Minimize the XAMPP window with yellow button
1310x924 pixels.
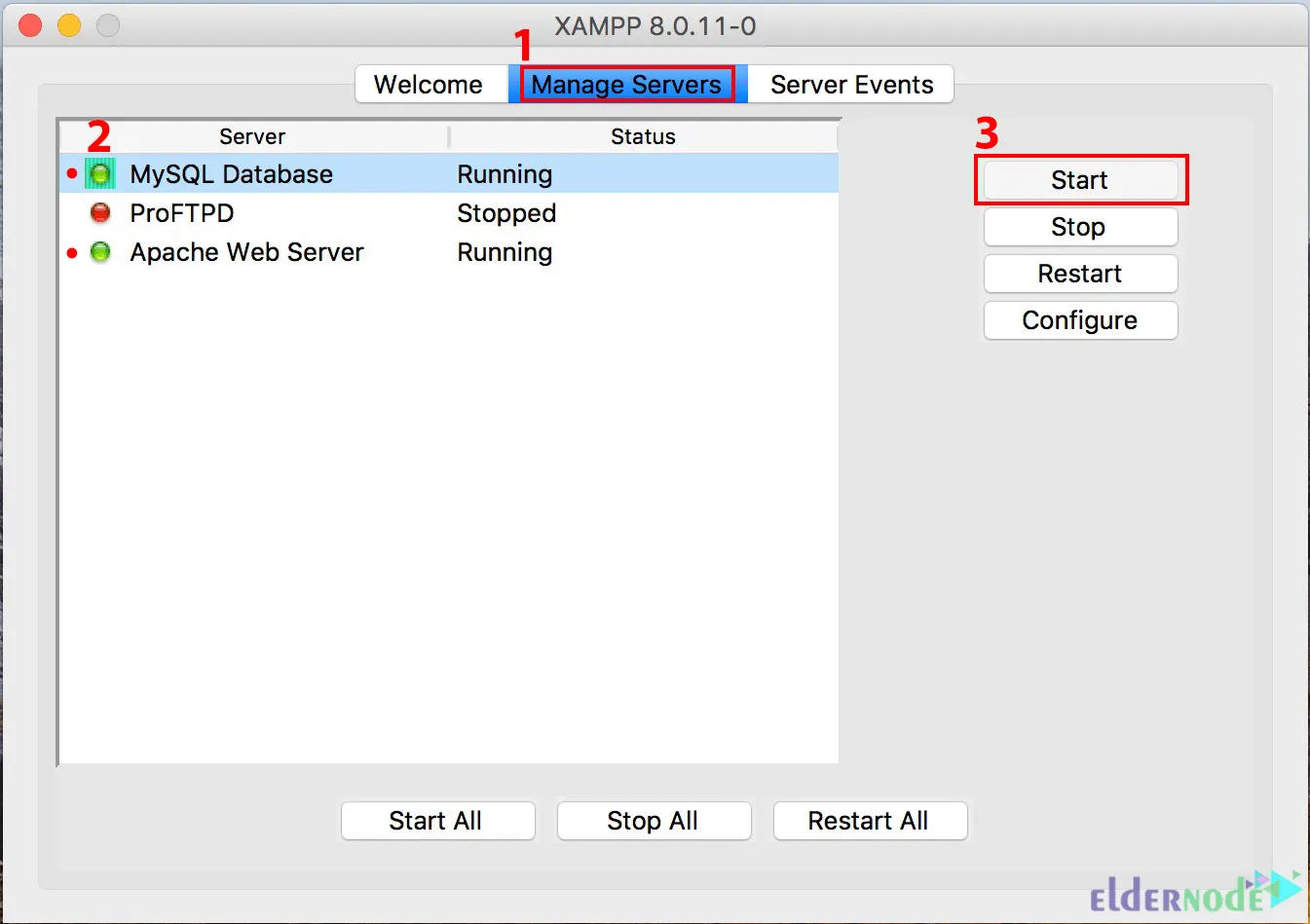(69, 25)
